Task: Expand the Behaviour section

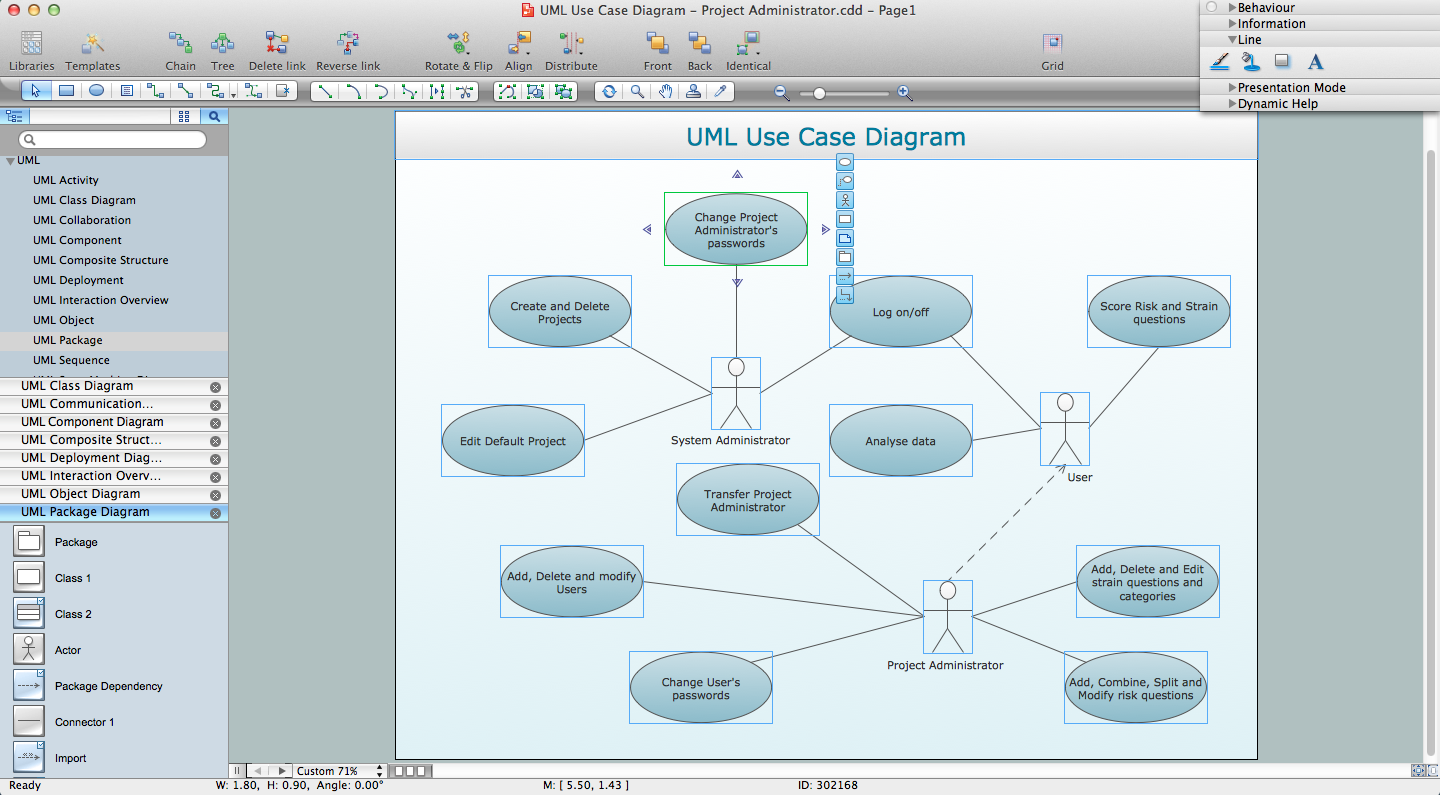Action: [x=1233, y=7]
